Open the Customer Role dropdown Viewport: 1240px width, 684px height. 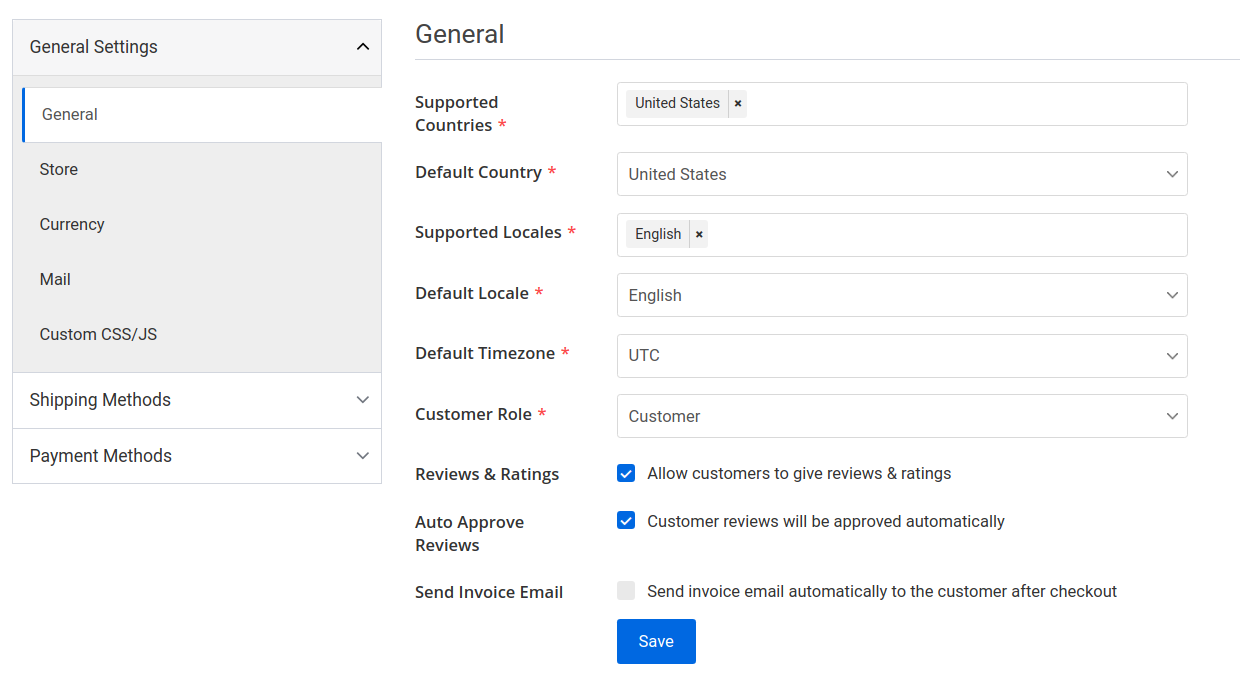[901, 416]
